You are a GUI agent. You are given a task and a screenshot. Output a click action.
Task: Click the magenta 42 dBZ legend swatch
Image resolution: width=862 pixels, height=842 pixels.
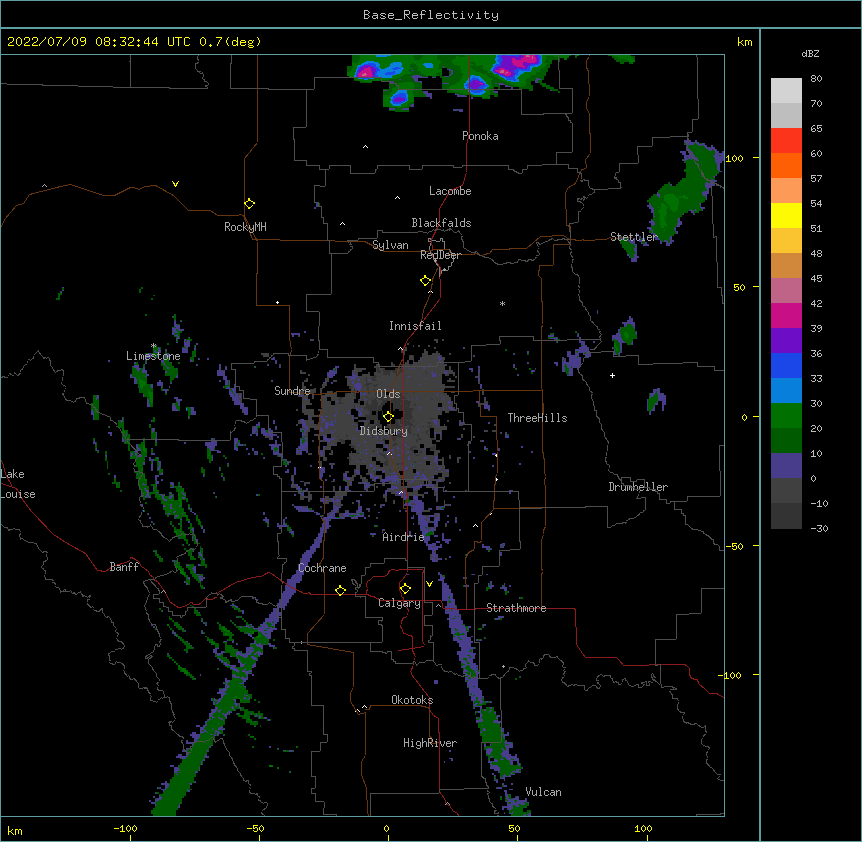point(786,315)
